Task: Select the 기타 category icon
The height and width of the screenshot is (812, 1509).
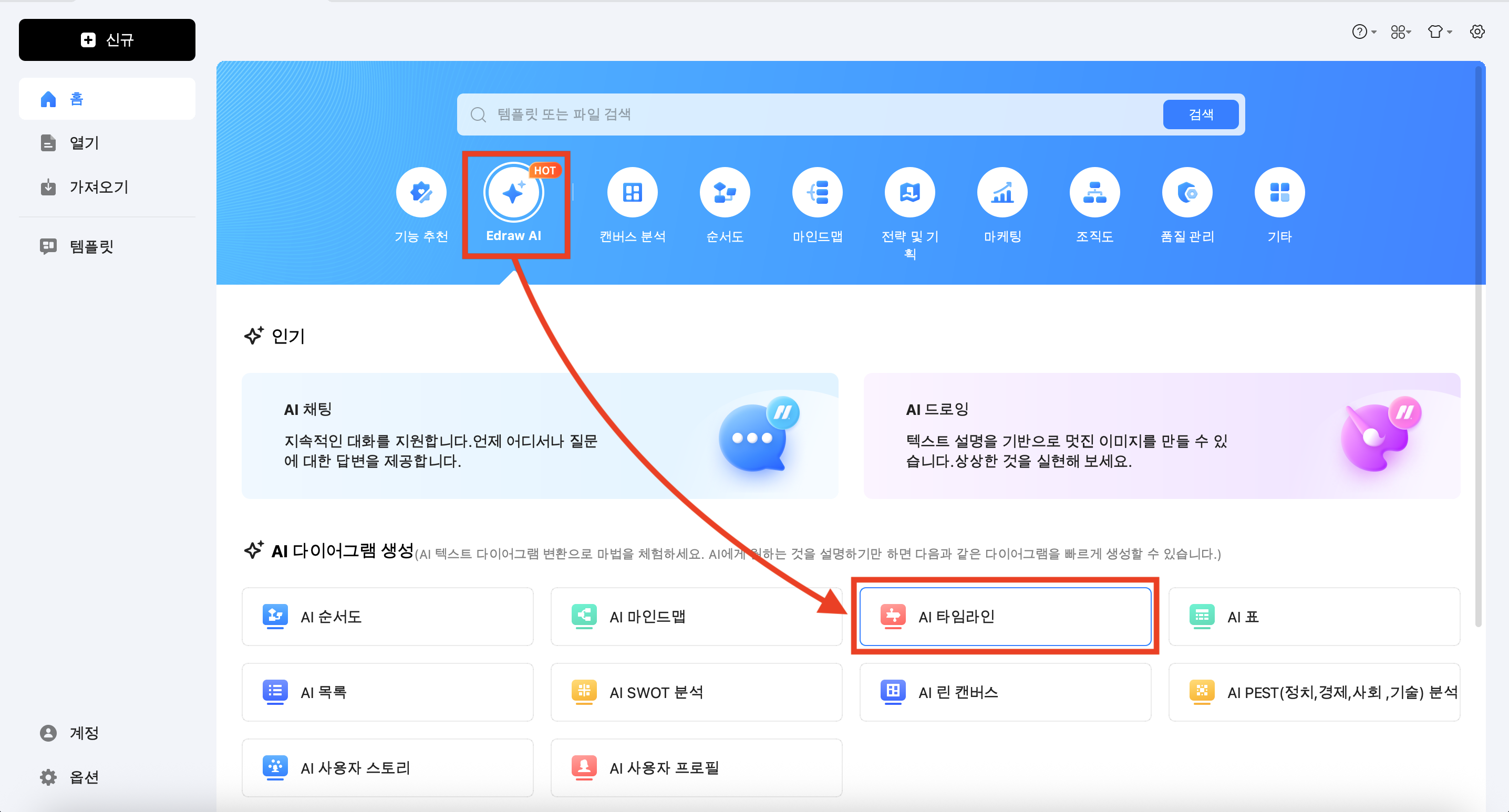Action: (x=1279, y=193)
